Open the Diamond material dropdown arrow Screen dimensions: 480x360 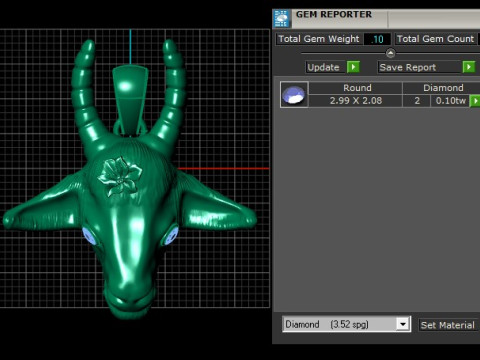403,324
